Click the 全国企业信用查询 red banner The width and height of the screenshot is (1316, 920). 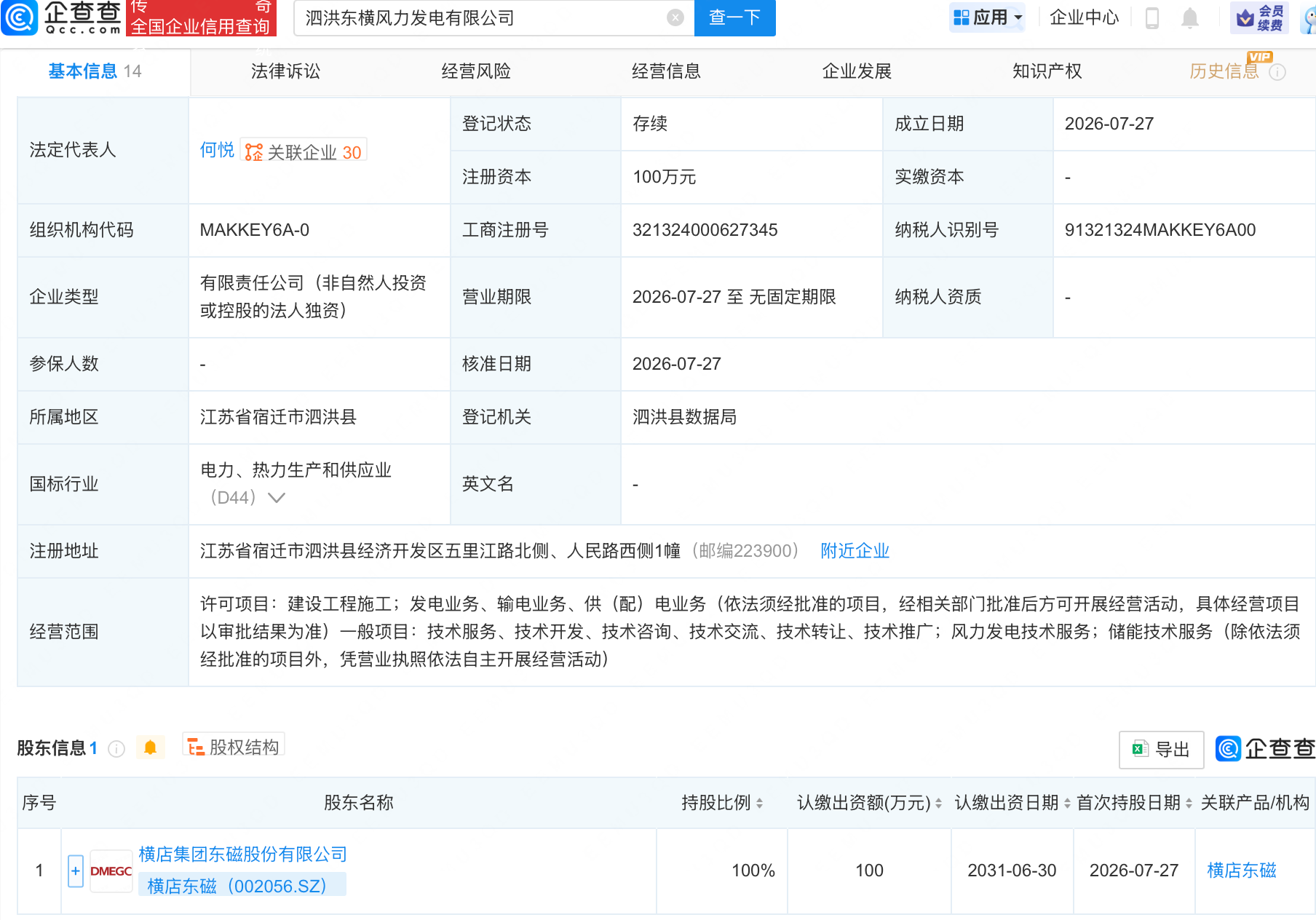(x=201, y=17)
